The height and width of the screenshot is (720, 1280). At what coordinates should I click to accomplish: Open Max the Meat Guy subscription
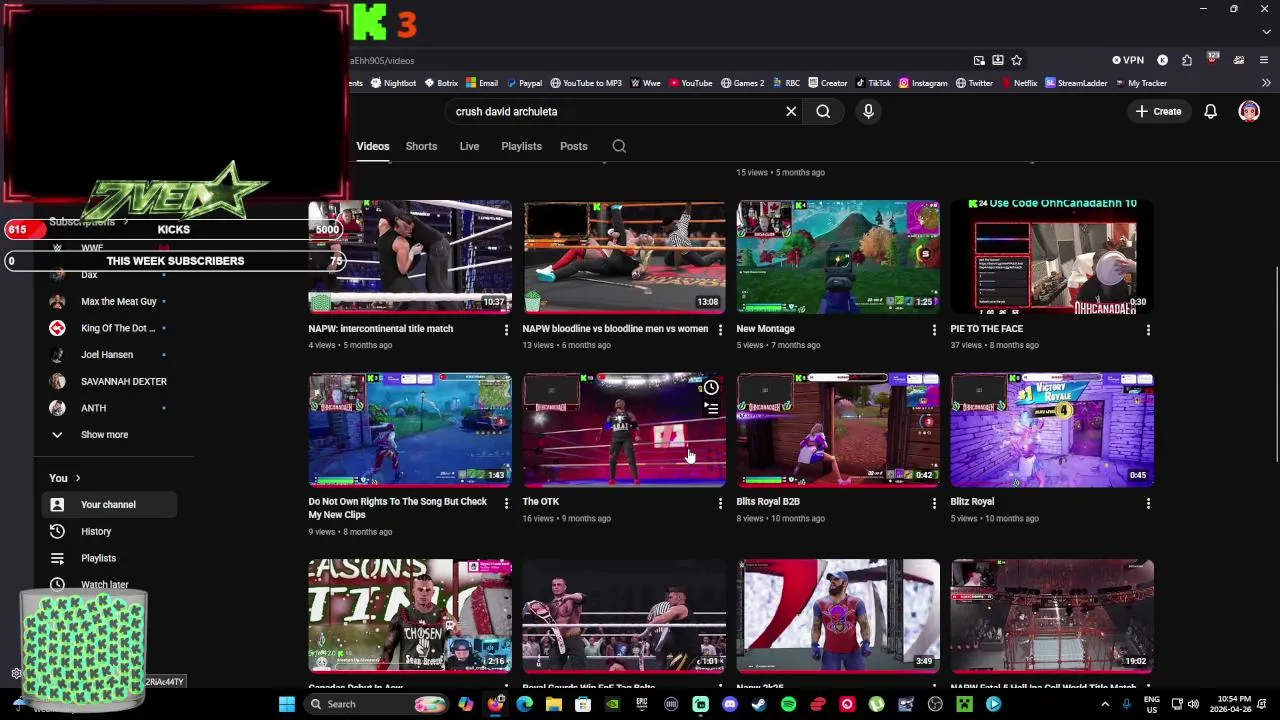[x=118, y=301]
